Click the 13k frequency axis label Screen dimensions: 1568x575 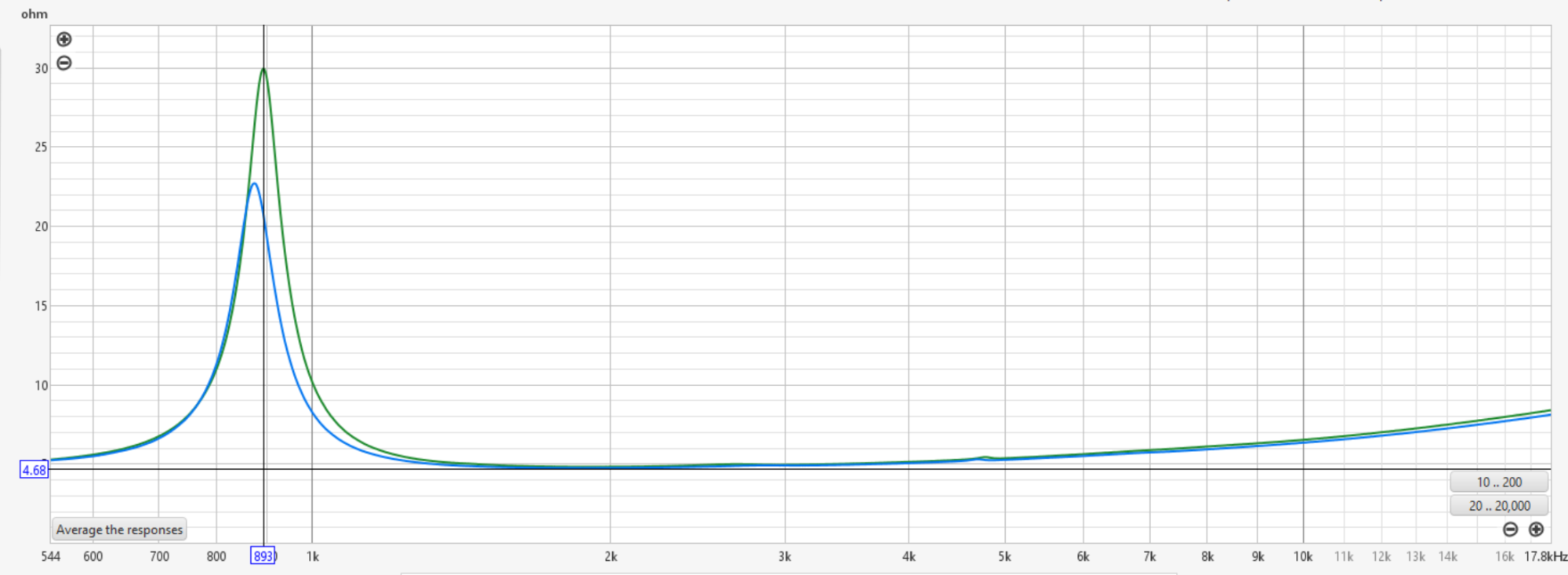coord(1416,556)
